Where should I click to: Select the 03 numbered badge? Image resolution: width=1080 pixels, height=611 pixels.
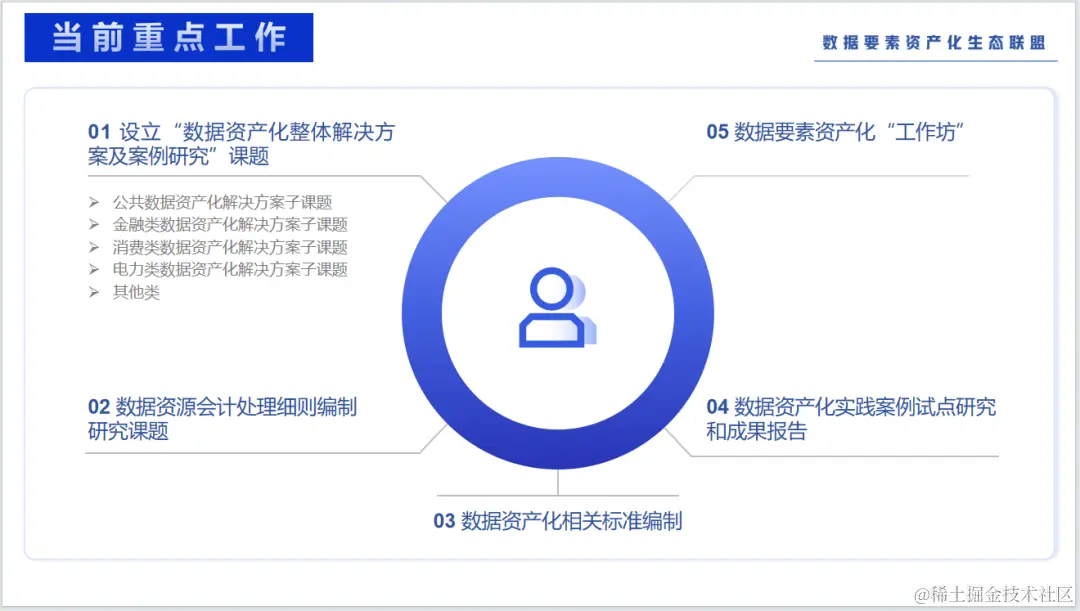tap(443, 521)
